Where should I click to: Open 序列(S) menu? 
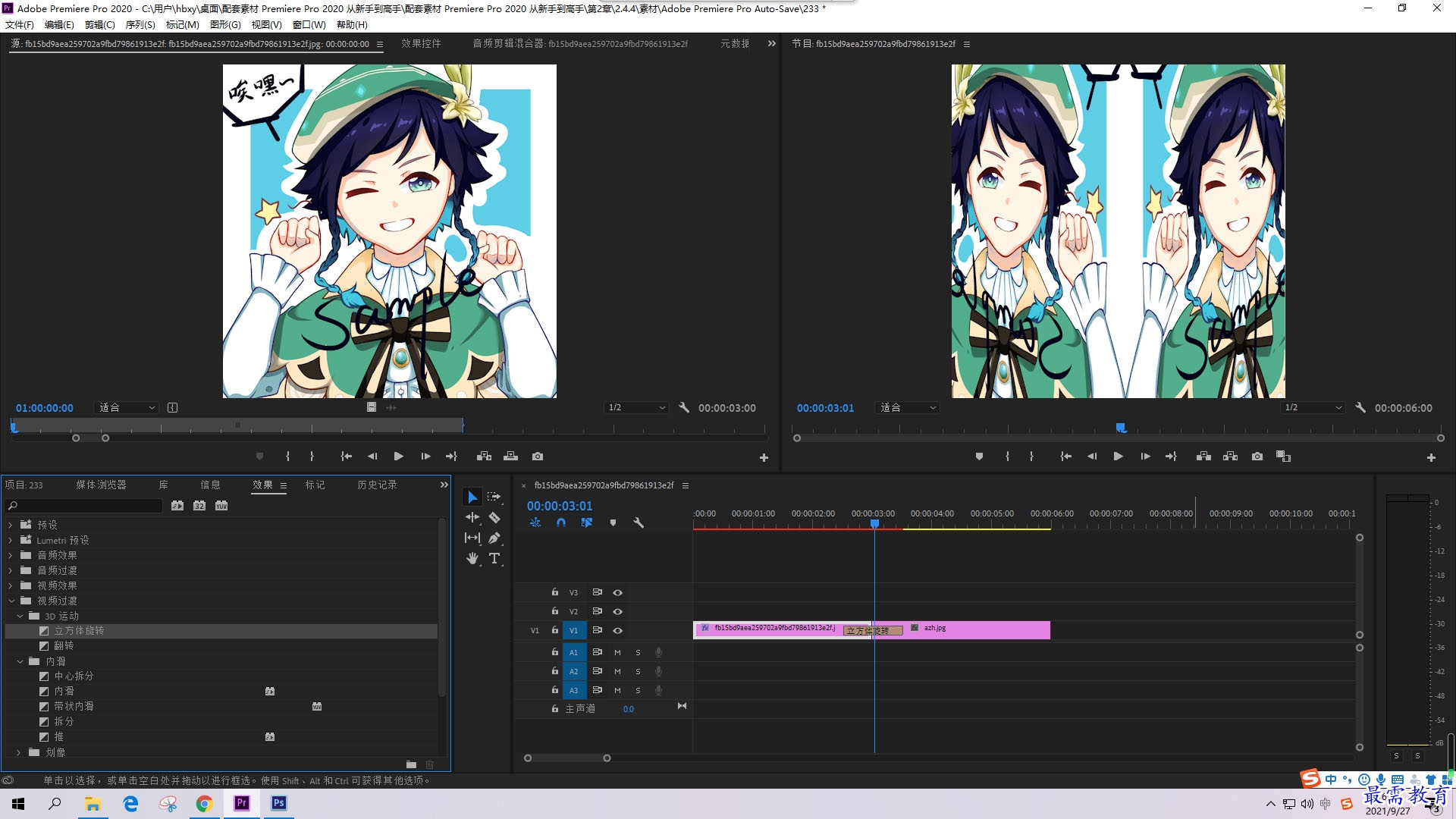click(140, 24)
